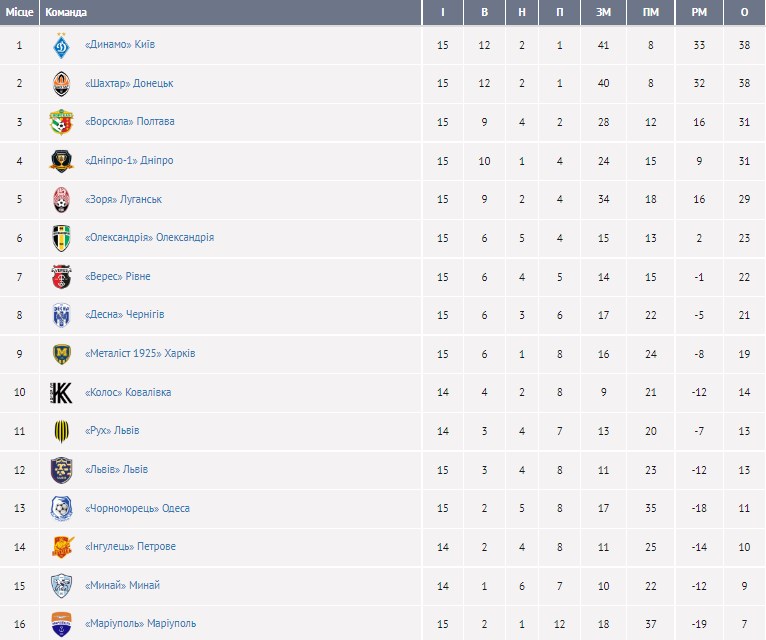Click the Chornomorets Odesa club crest
This screenshot has width=766, height=640.
[x=62, y=509]
